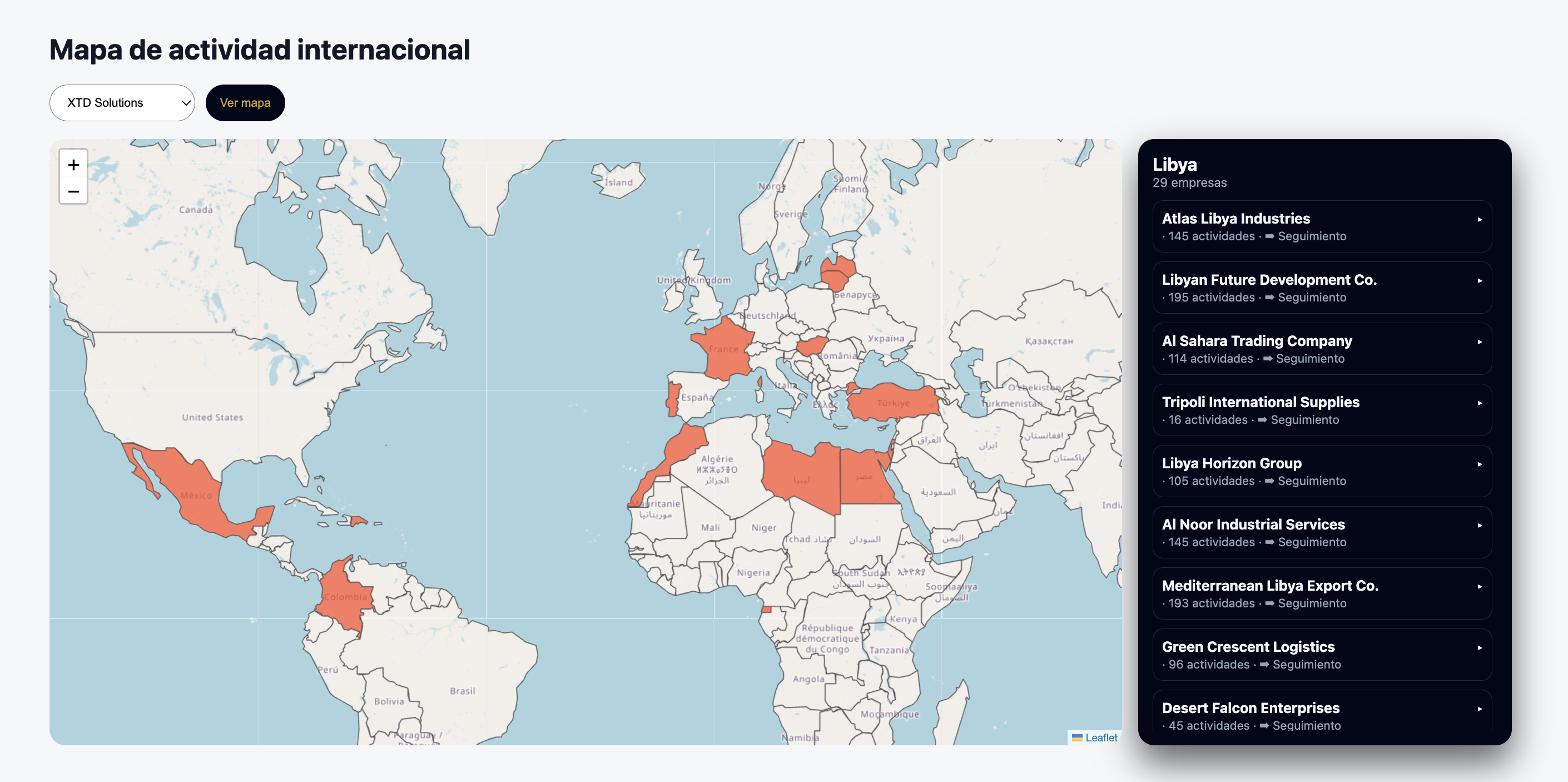Expand Libya Horizon Group entry arrow
Image resolution: width=1568 pixels, height=782 pixels.
point(1479,464)
